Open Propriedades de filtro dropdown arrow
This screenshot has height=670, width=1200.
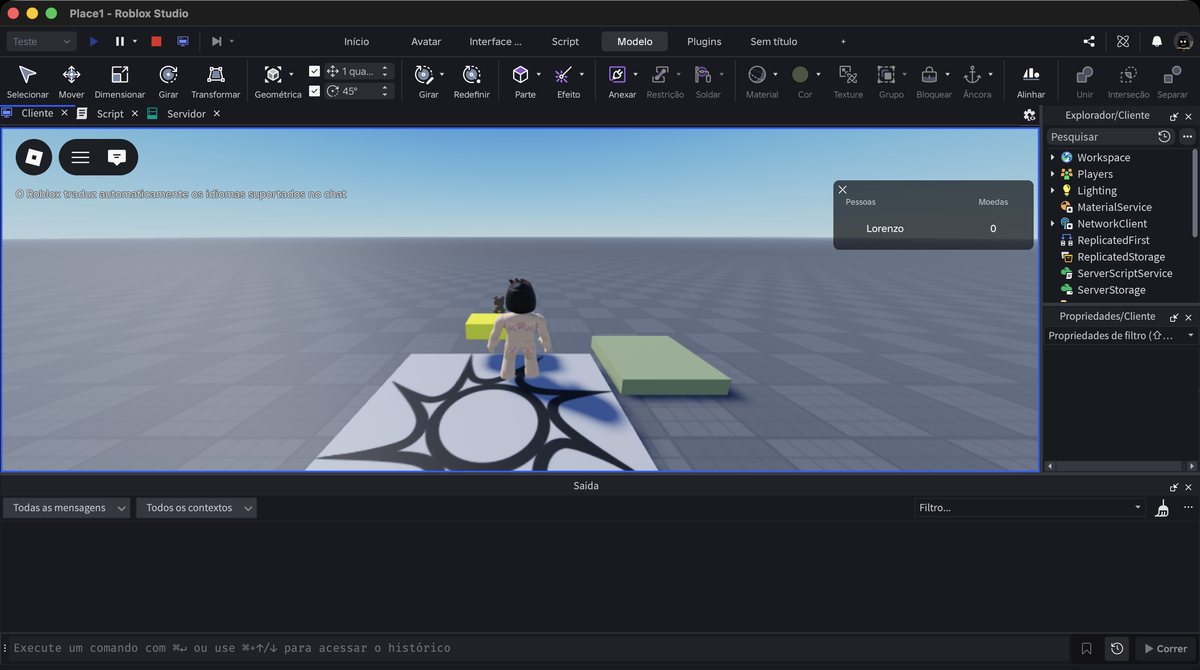pos(1190,336)
